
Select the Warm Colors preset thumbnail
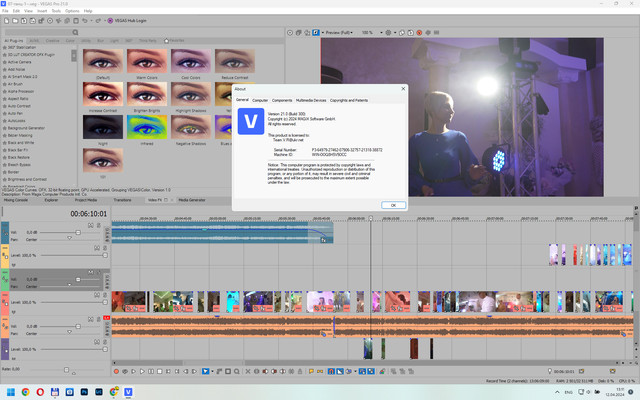click(147, 61)
